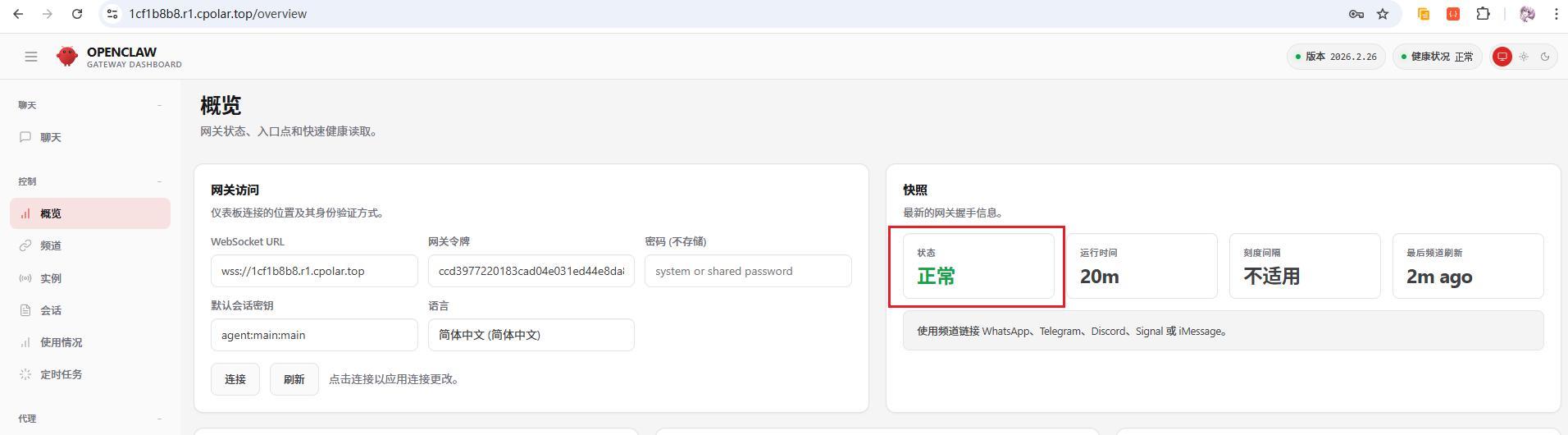Go to 频道 channels page
1568x435 pixels.
(51, 245)
